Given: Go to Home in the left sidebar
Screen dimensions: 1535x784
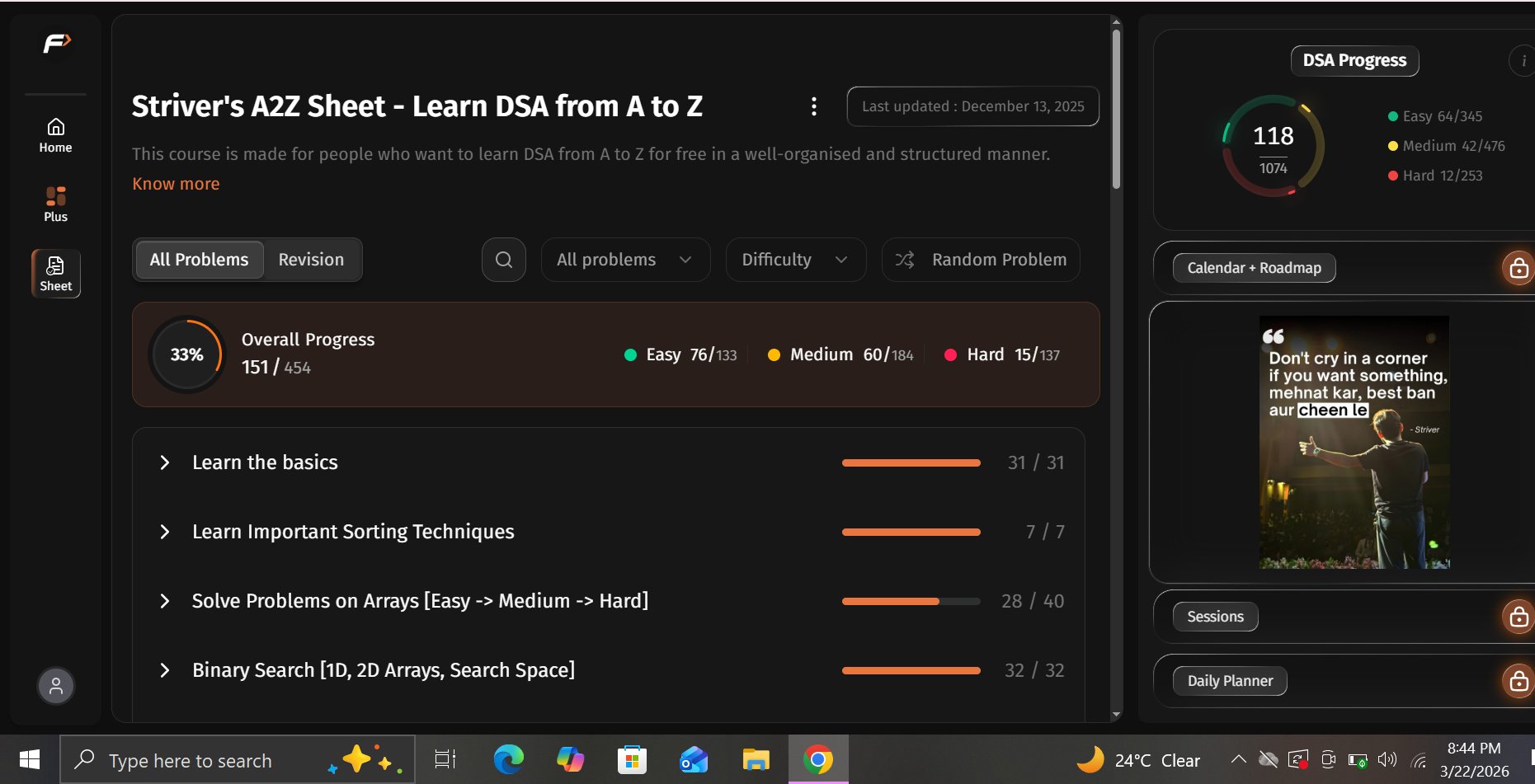Looking at the screenshot, I should tap(55, 136).
